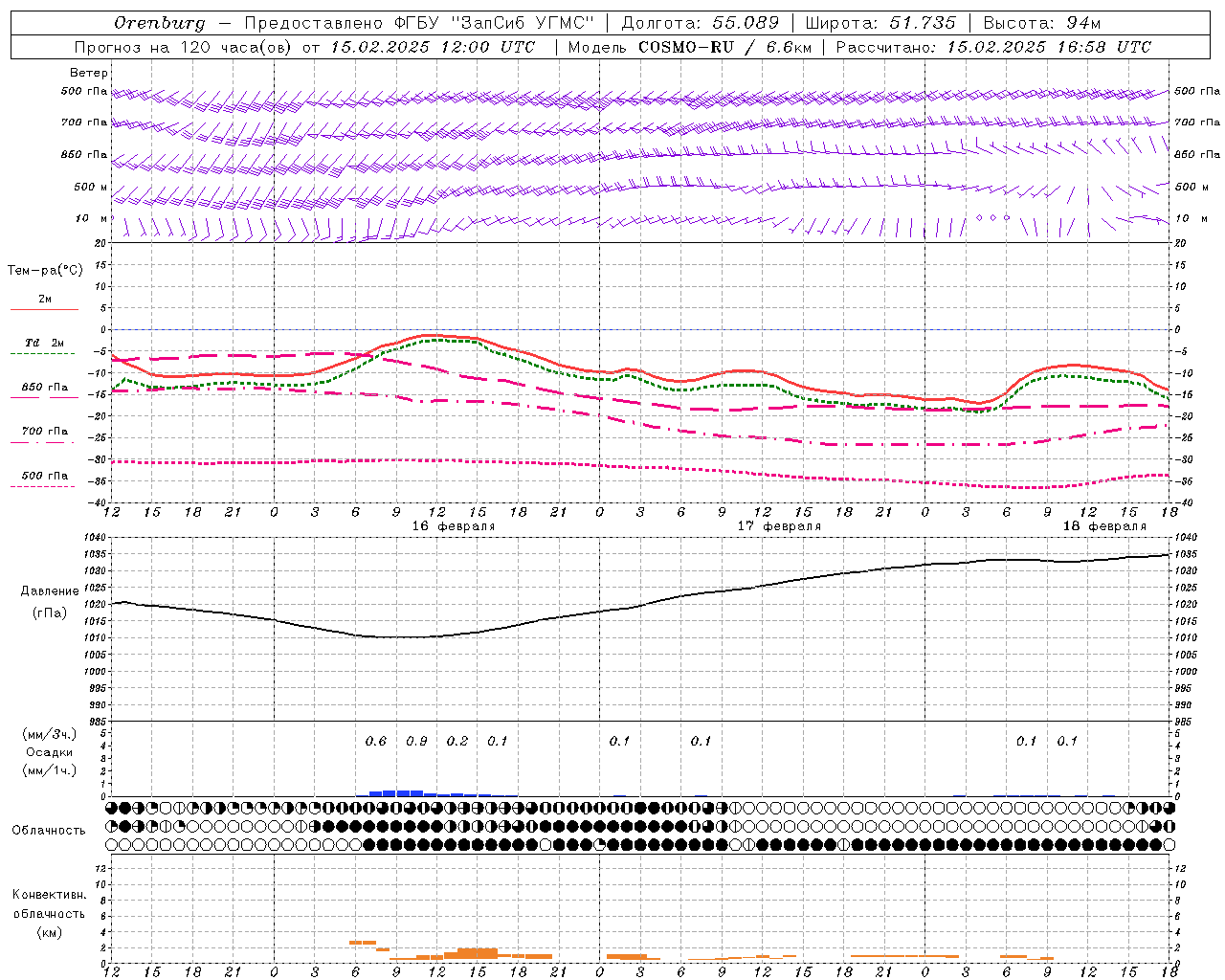Click the "Широта: 51.735" header field
Screen dimensions: 1225x980
880,23
